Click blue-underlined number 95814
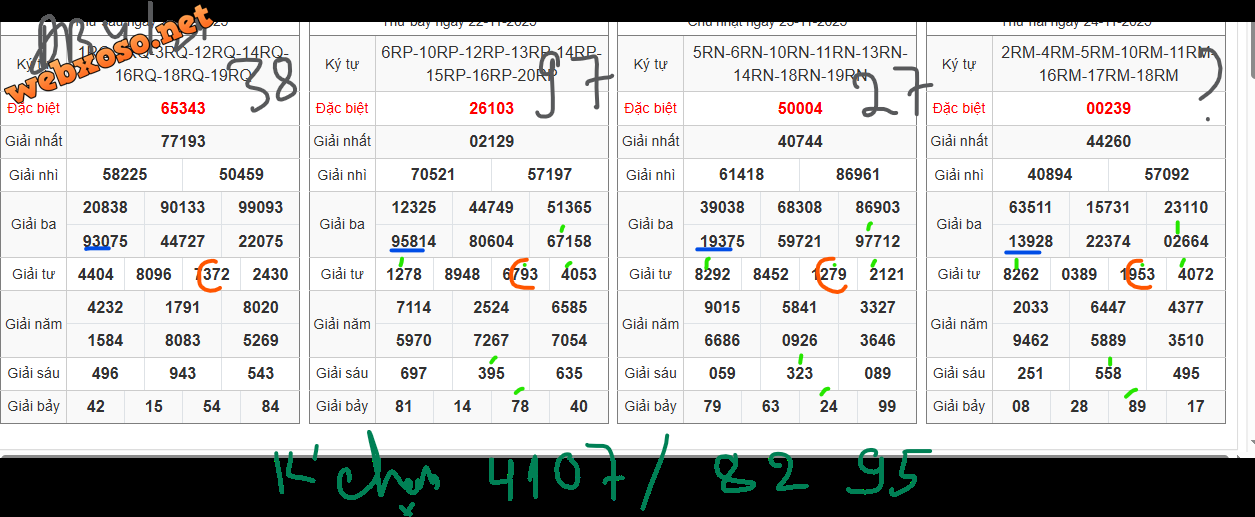This screenshot has width=1255, height=517. (414, 241)
